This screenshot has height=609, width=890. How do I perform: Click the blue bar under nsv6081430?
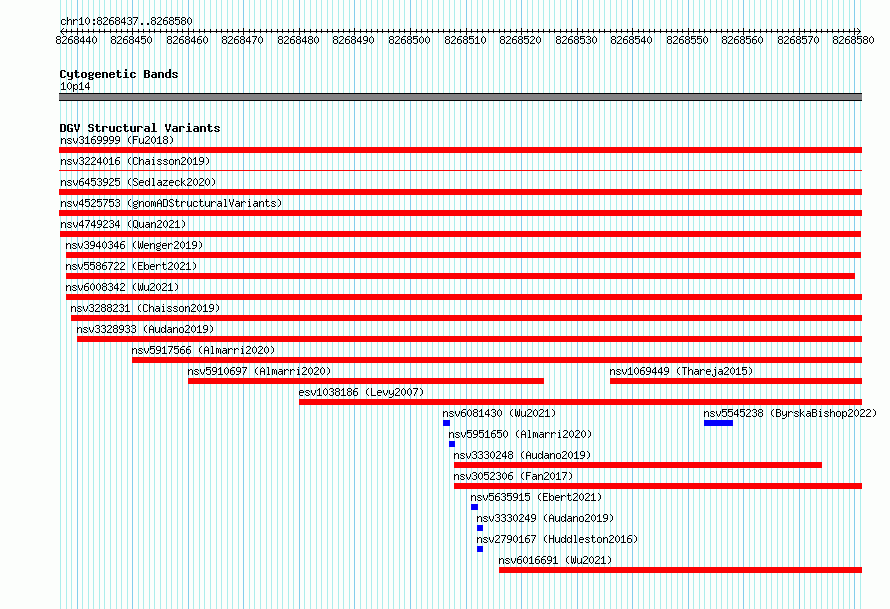click(x=447, y=423)
